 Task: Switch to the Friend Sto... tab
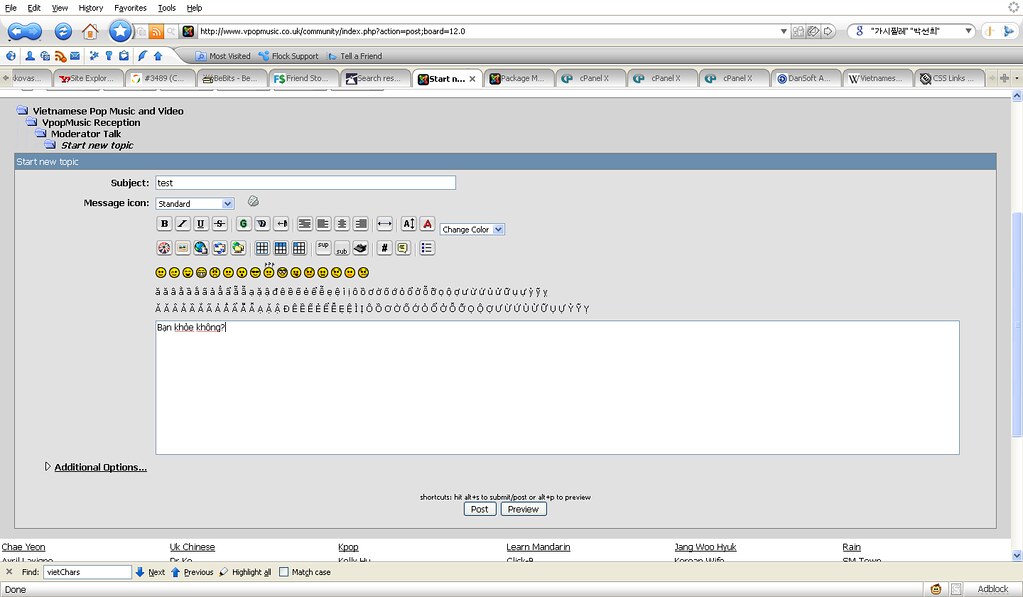[x=303, y=78]
